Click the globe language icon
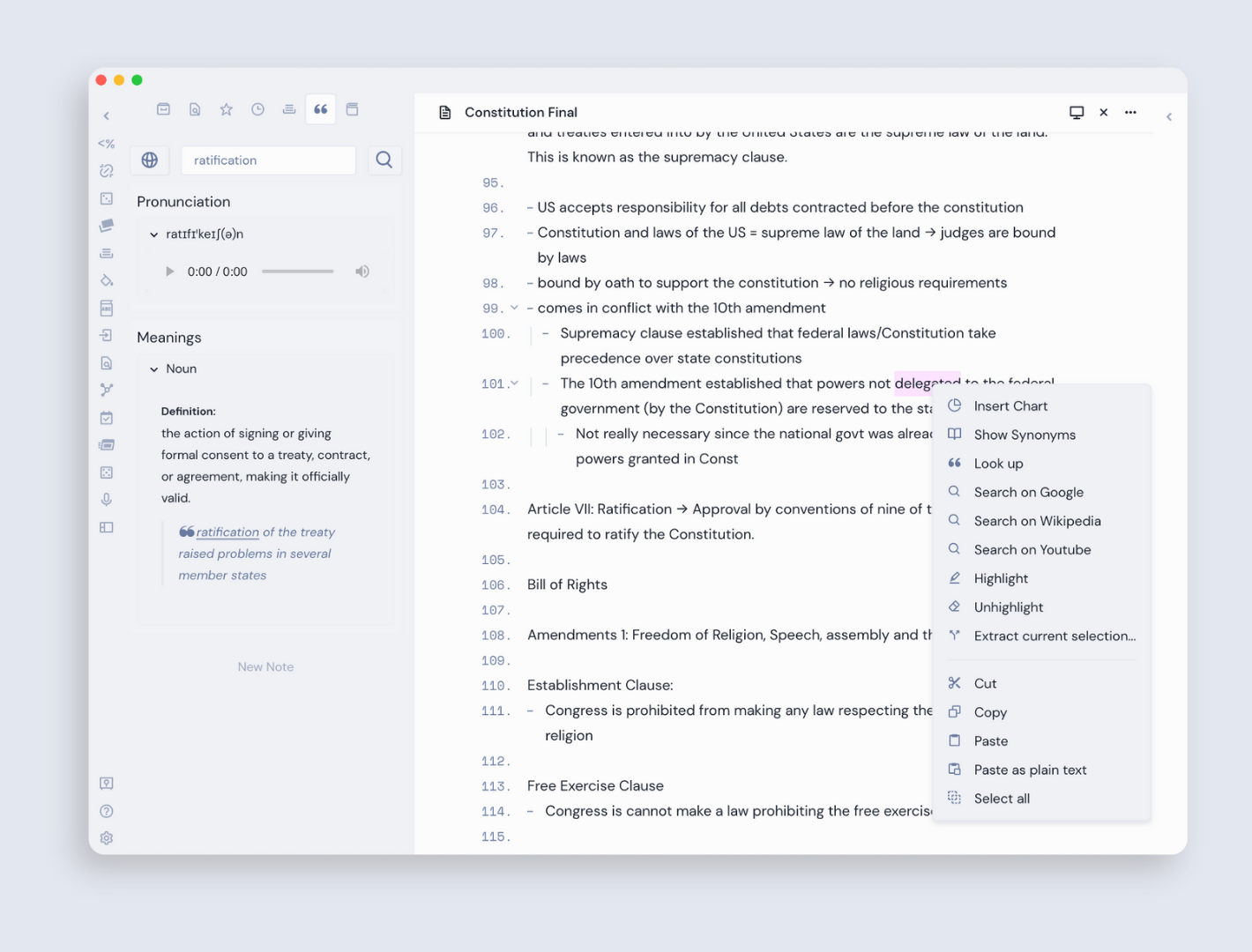 (150, 160)
